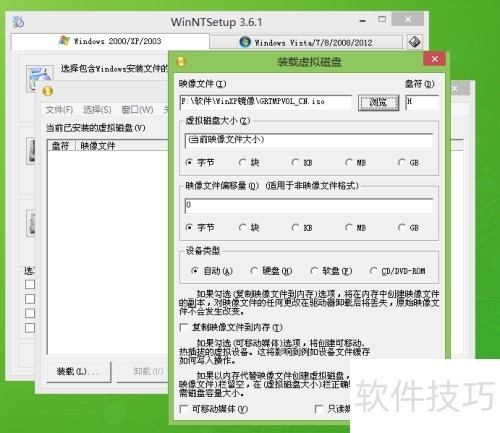Click the yellow icon of the virtual disk manager window
This screenshot has width=500, height=433.
(48, 91)
